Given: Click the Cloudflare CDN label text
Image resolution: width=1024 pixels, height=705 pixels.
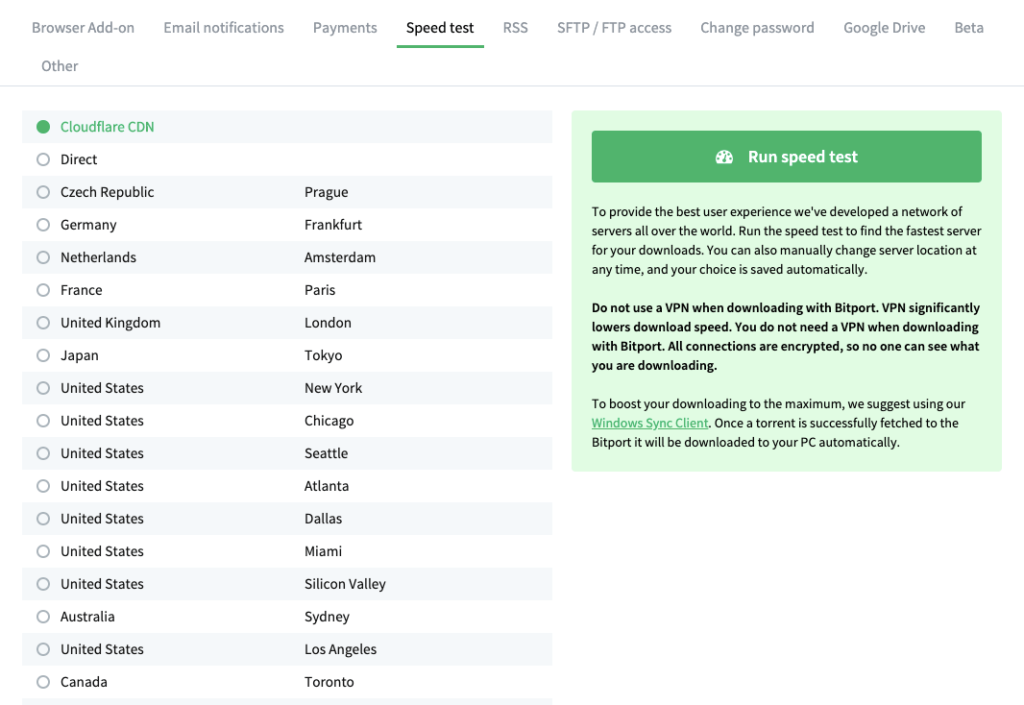Looking at the screenshot, I should (x=107, y=127).
